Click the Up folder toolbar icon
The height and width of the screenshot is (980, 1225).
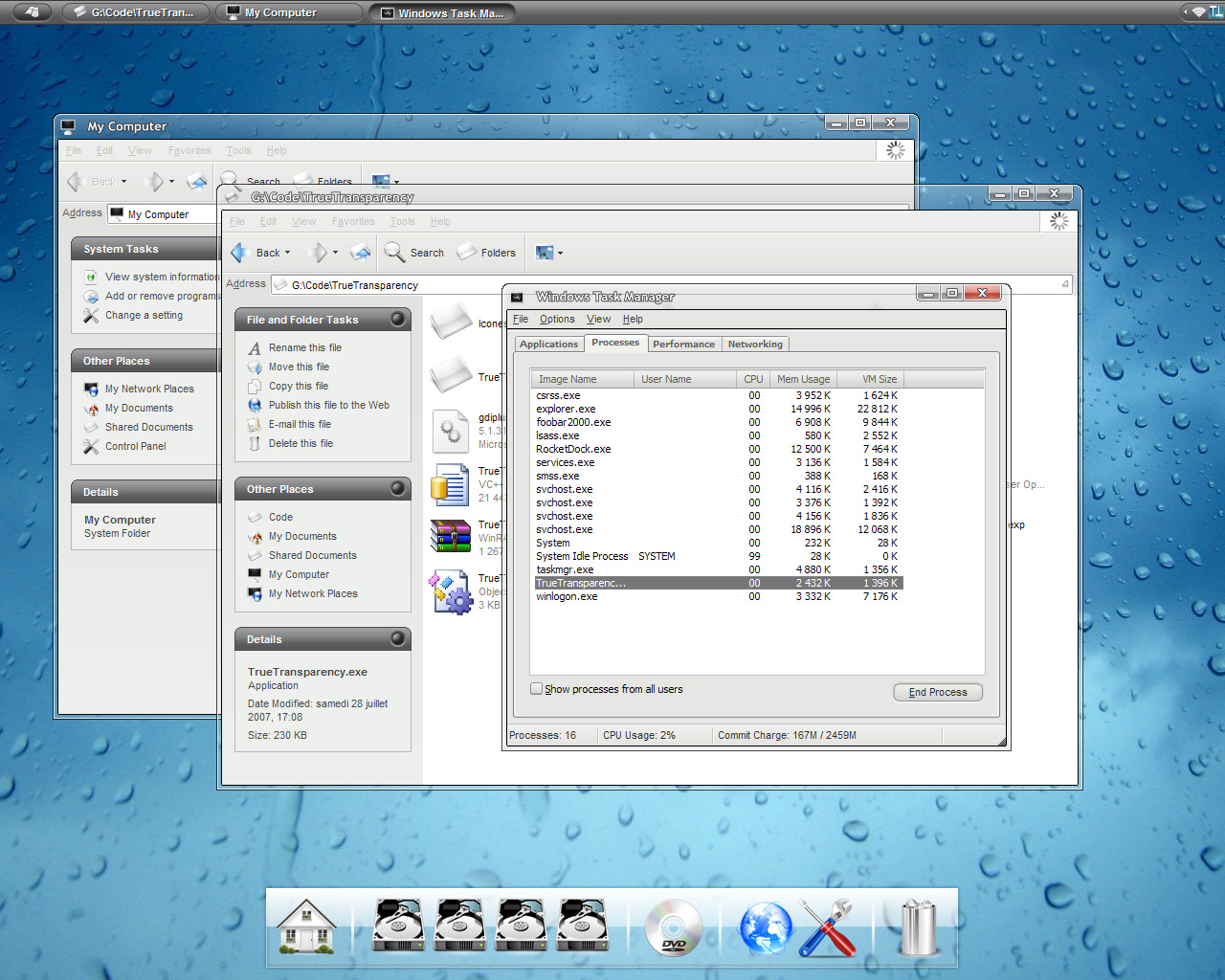(360, 253)
